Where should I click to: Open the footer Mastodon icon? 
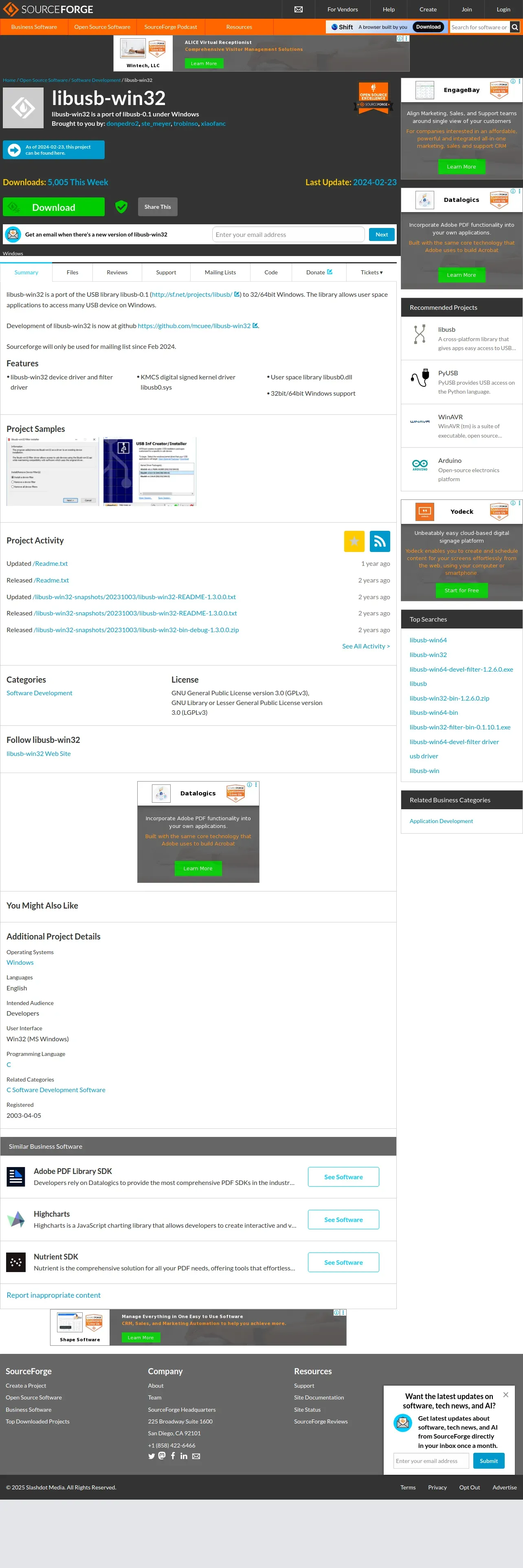click(162, 1455)
